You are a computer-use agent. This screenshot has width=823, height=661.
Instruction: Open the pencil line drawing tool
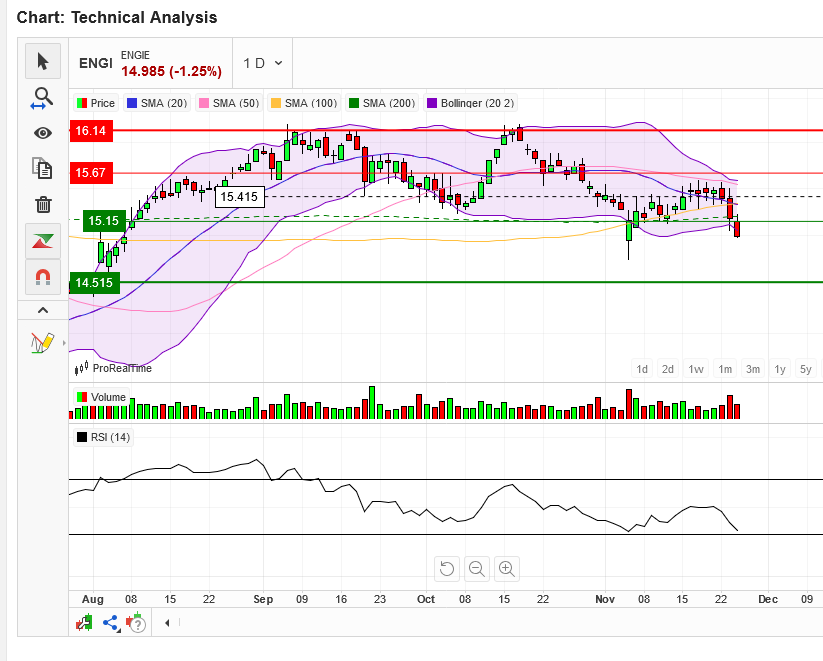coord(42,343)
